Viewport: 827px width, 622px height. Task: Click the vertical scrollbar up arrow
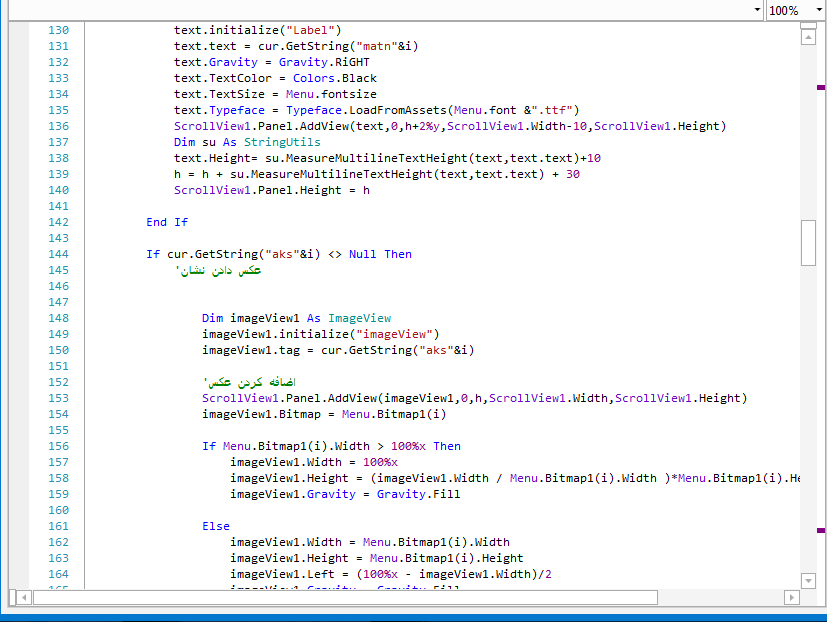808,36
